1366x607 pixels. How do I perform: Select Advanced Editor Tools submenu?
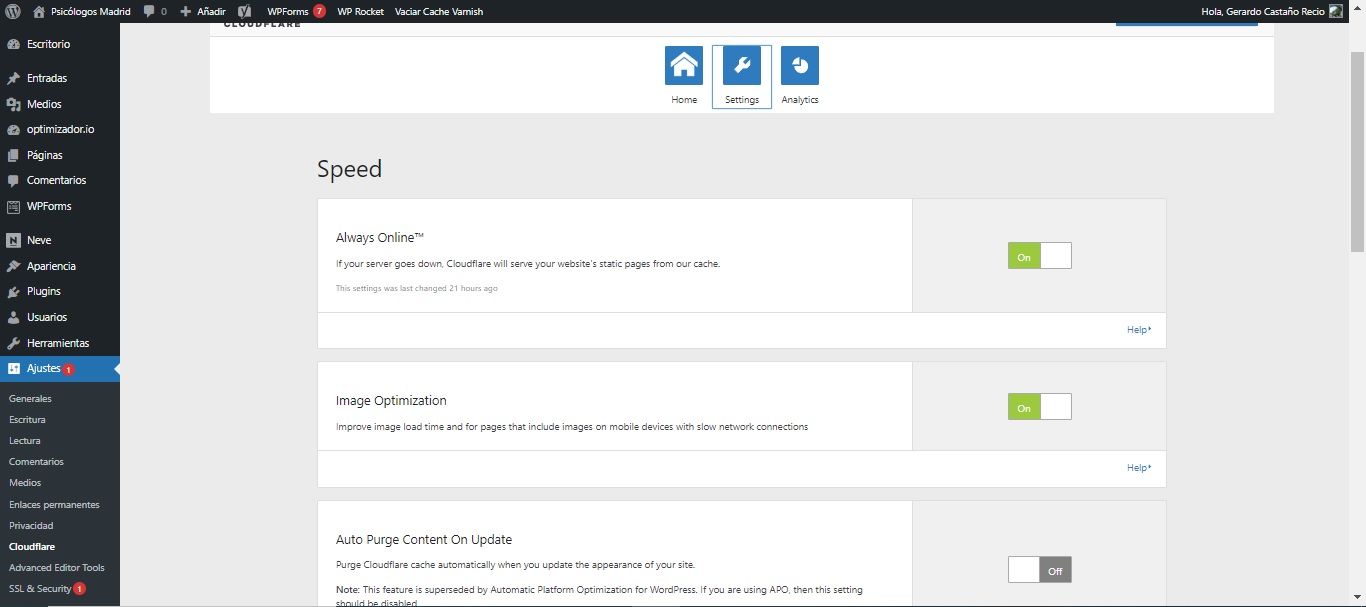coord(56,568)
